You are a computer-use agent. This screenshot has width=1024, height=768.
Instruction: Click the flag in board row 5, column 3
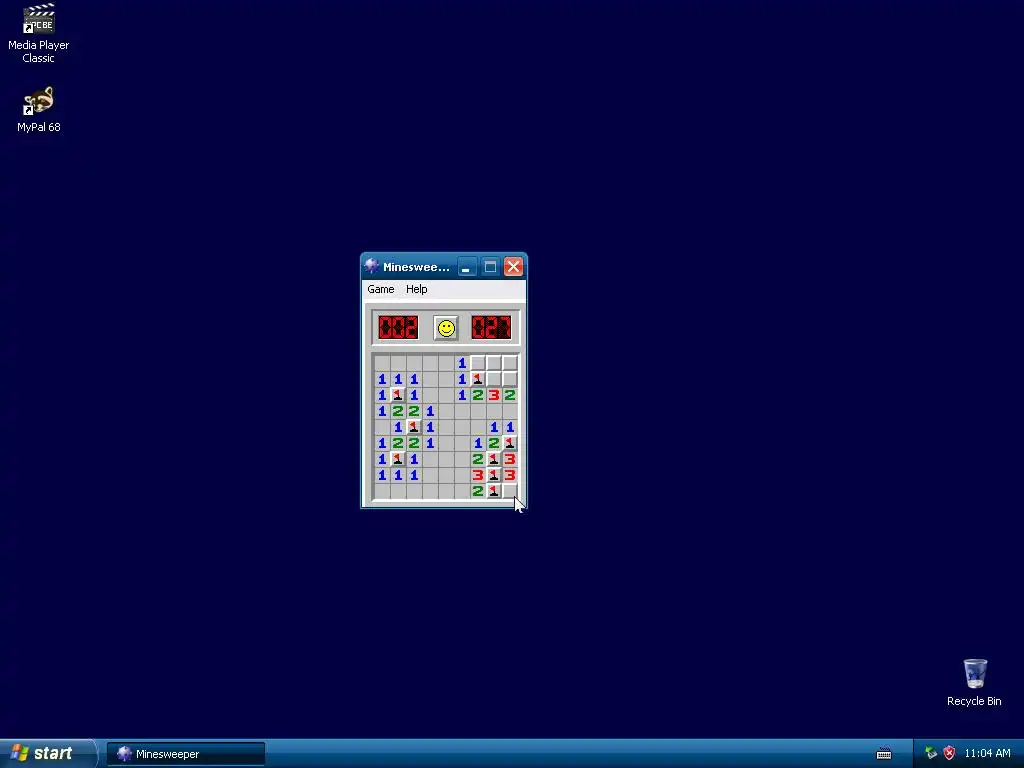[414, 427]
